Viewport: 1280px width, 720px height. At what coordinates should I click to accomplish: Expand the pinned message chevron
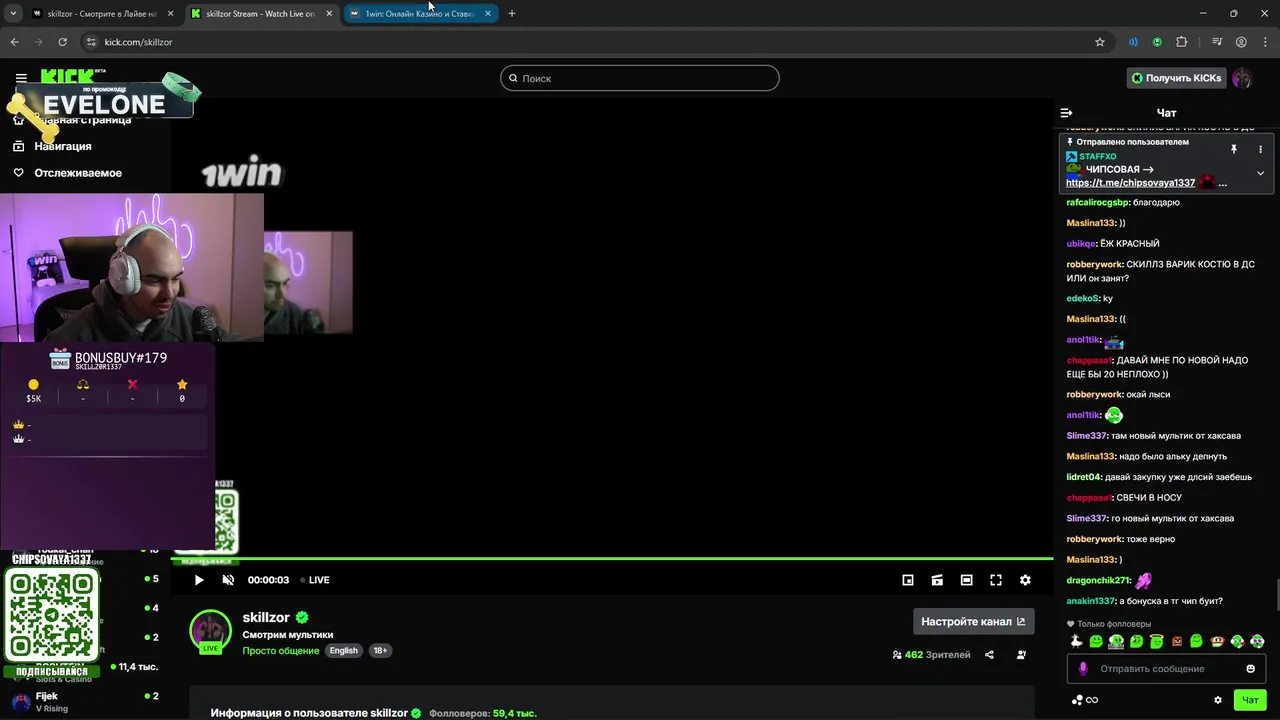click(1260, 173)
